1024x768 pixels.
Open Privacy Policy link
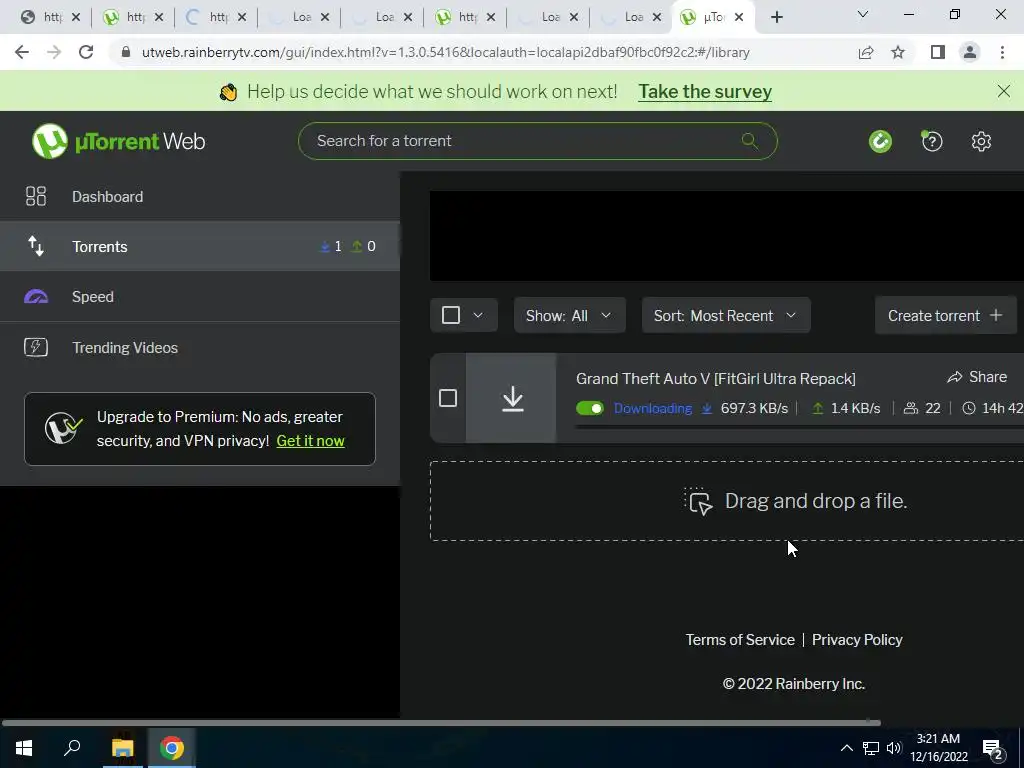(x=857, y=639)
